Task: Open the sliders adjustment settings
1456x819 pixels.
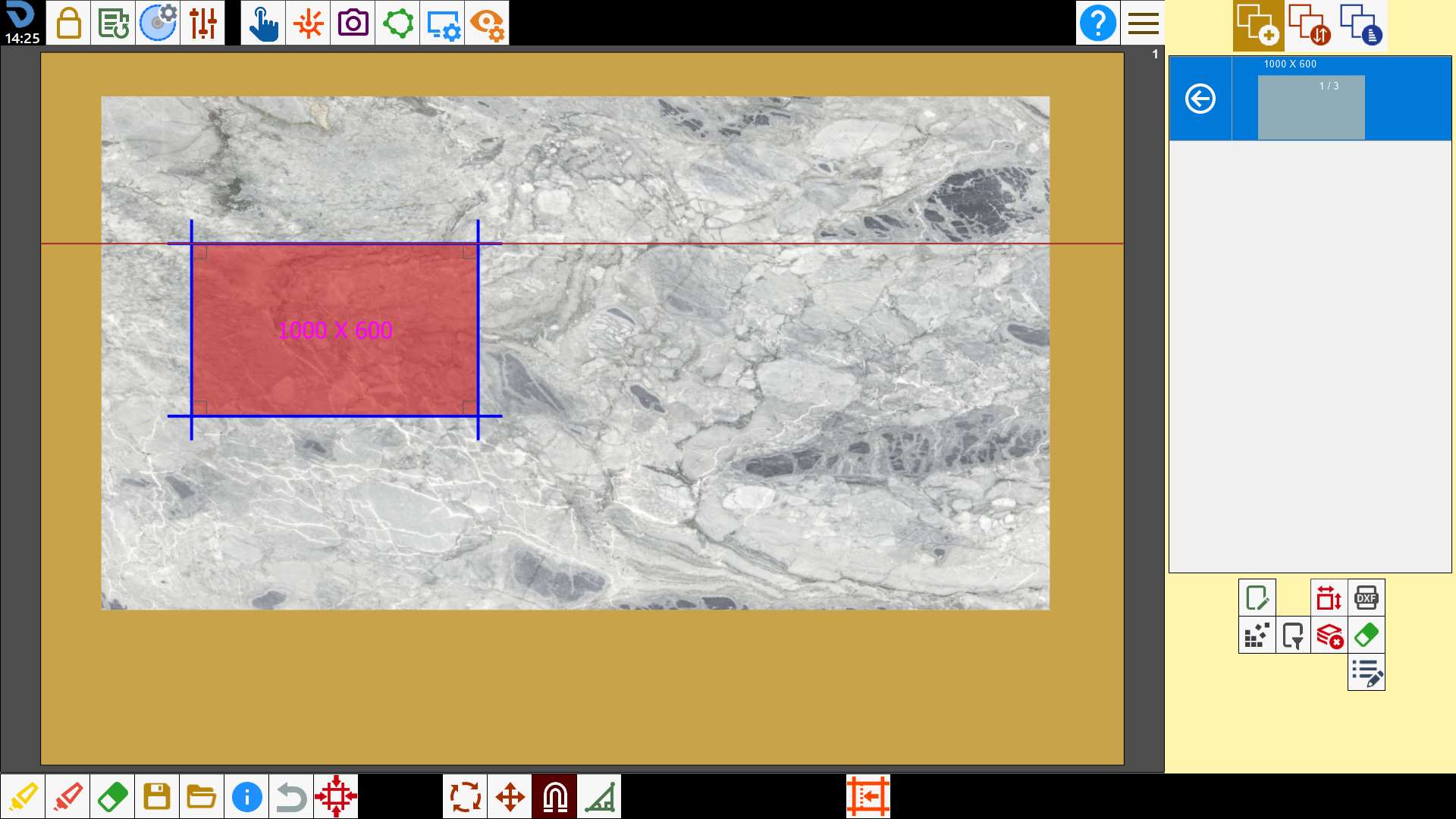Action: [202, 23]
